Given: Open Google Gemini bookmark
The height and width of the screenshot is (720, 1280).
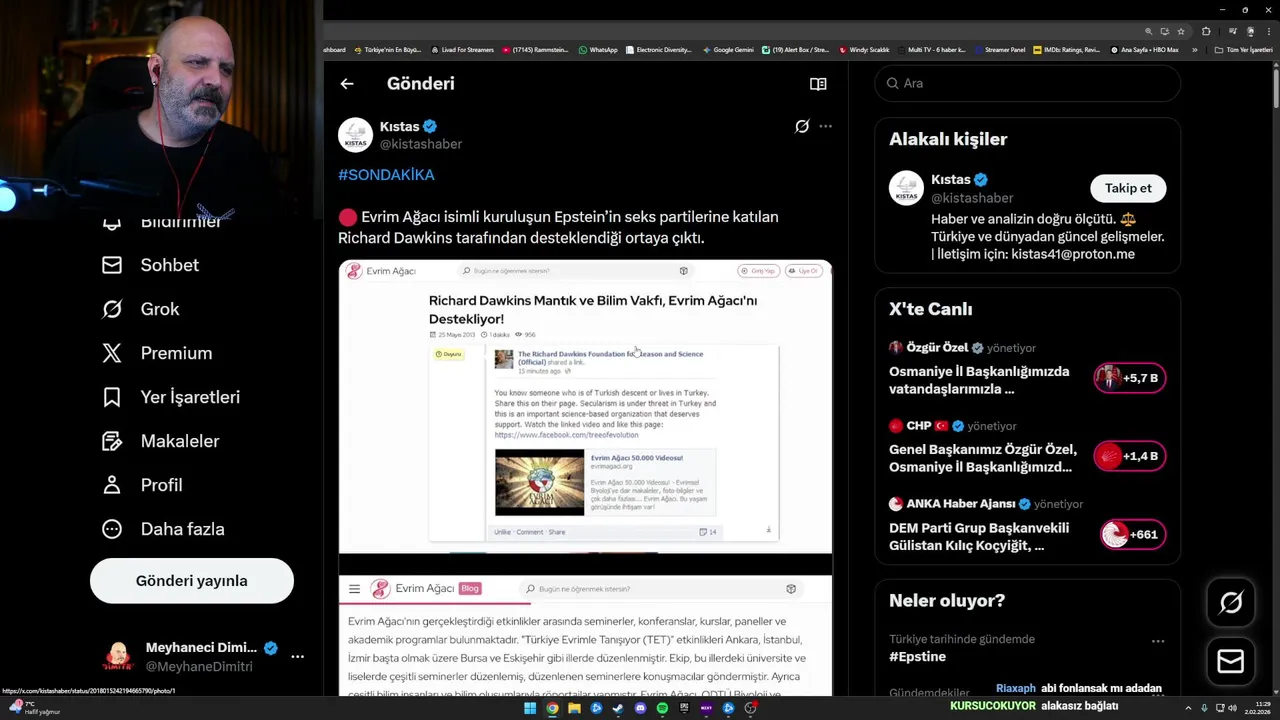Looking at the screenshot, I should point(728,49).
